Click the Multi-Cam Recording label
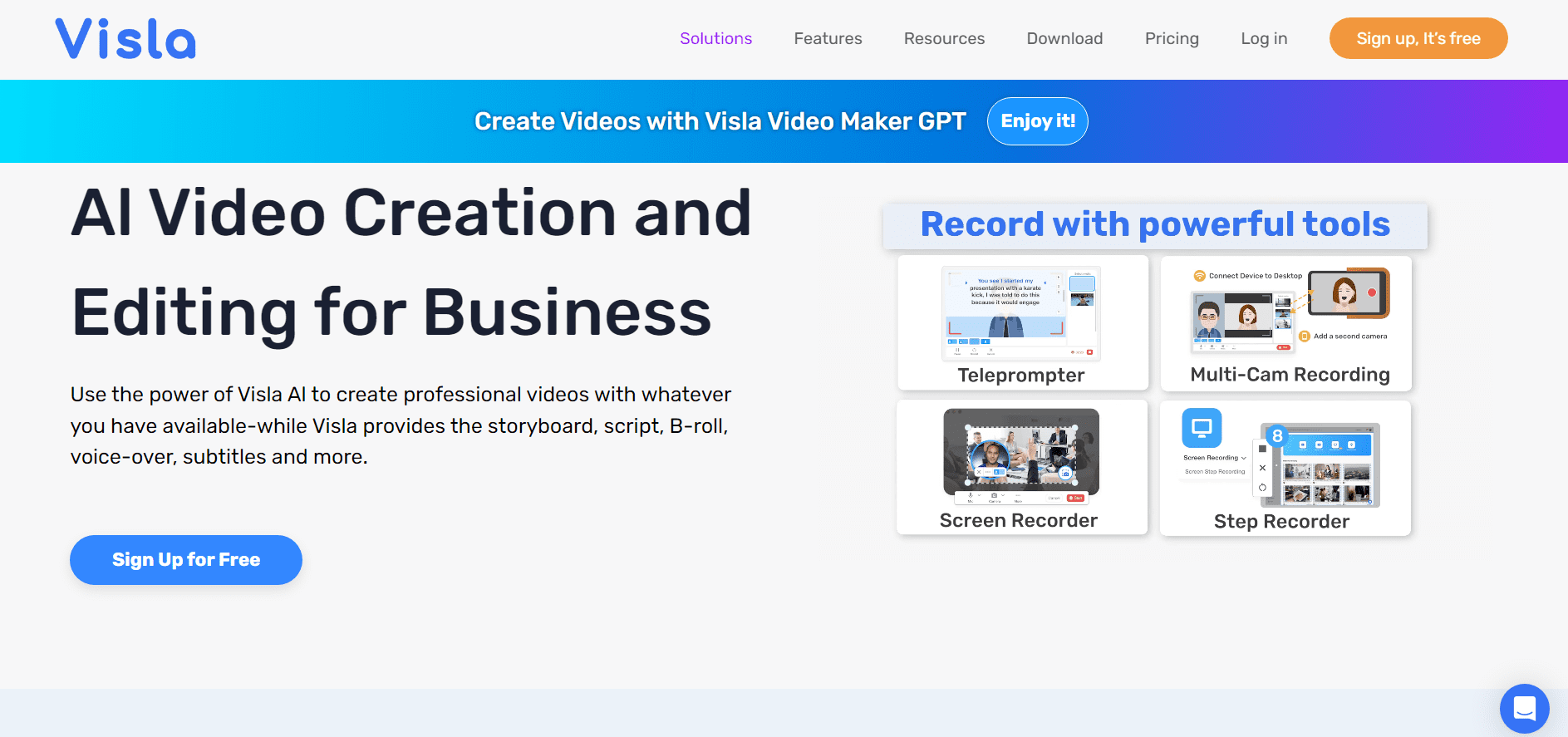1568x737 pixels. [1290, 375]
